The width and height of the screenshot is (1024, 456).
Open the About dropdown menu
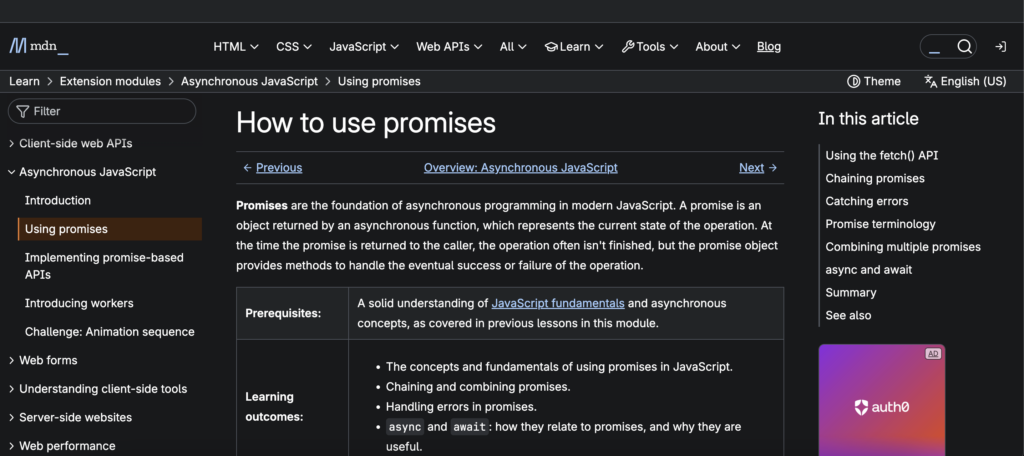718,47
